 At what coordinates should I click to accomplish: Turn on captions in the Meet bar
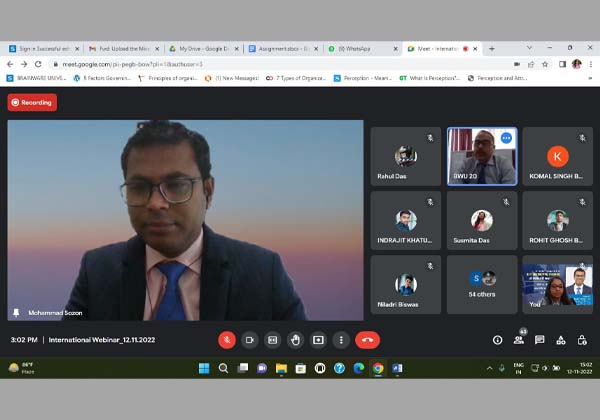(272, 339)
